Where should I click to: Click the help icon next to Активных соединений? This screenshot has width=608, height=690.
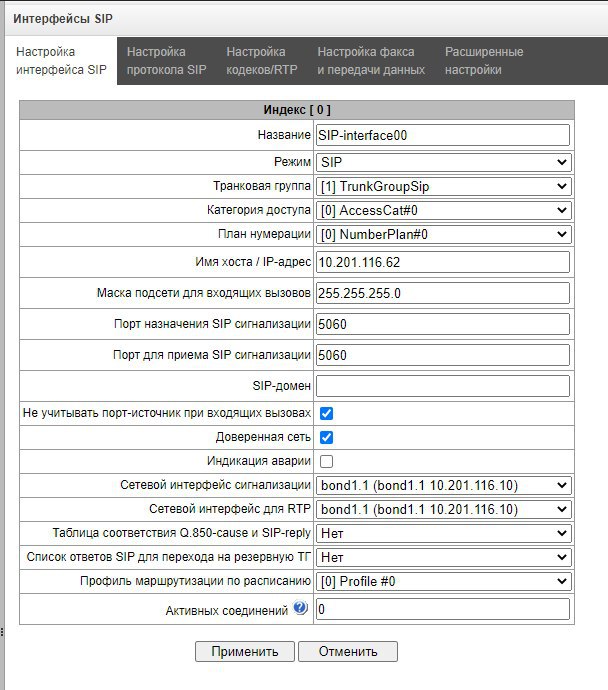coord(301,608)
